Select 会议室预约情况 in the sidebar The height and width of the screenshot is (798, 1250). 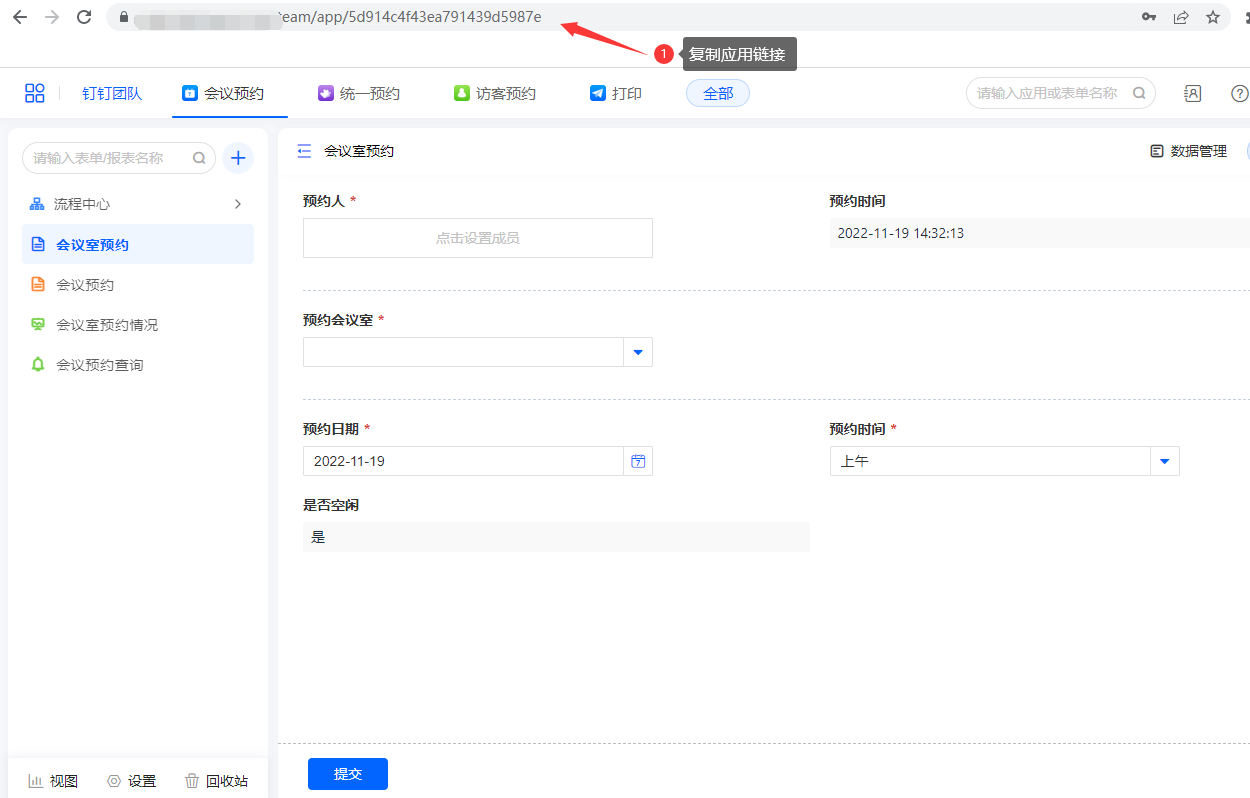[107, 325]
